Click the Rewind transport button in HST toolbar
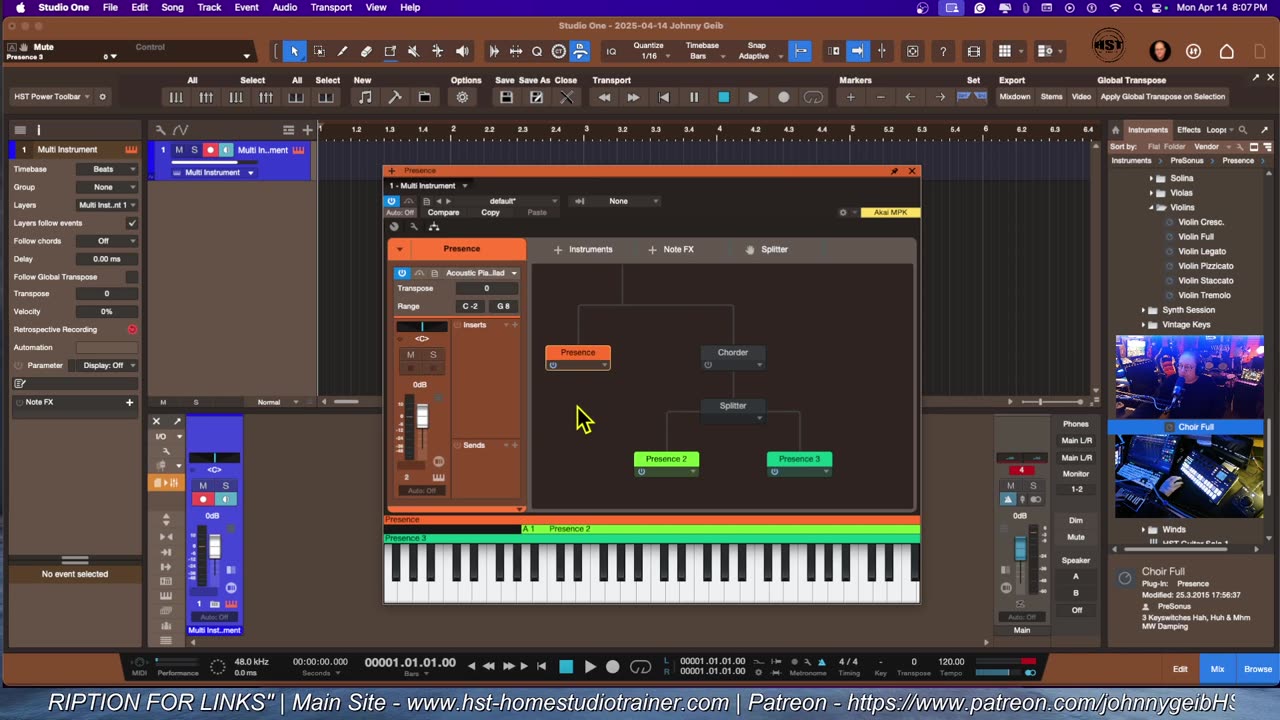The width and height of the screenshot is (1280, 720). 604,97
